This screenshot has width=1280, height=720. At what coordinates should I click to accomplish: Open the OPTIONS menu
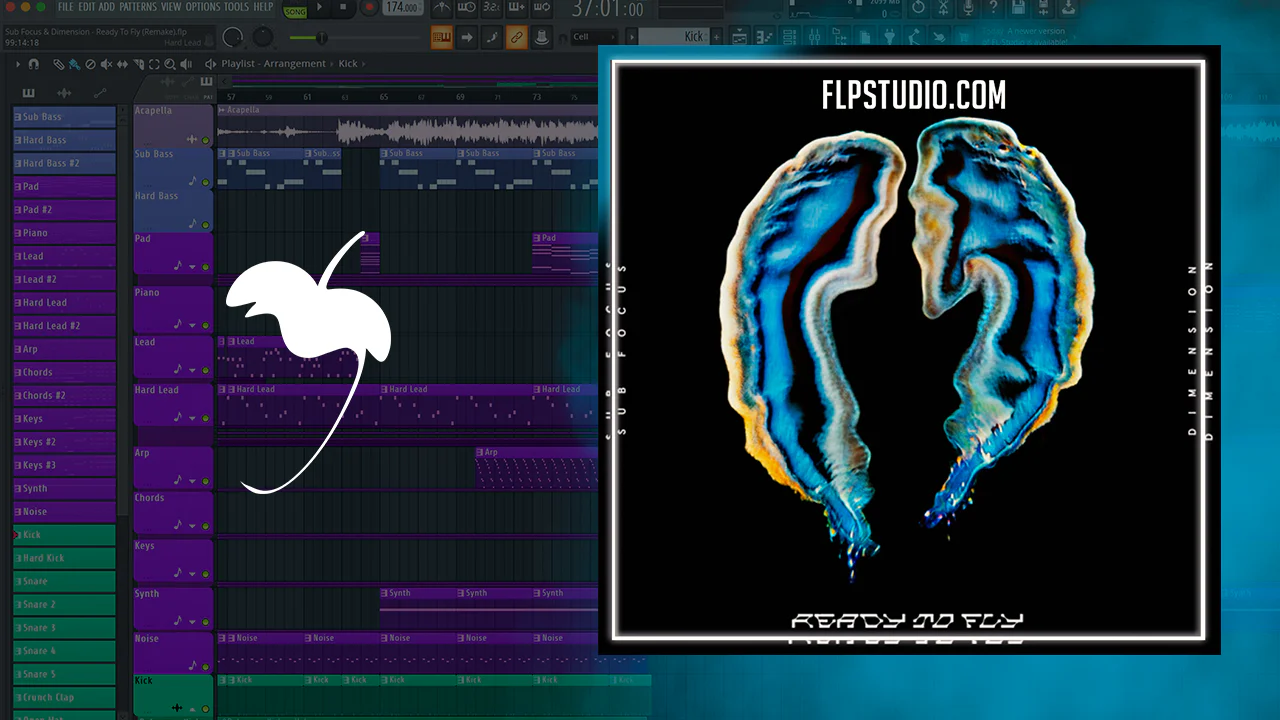point(203,7)
